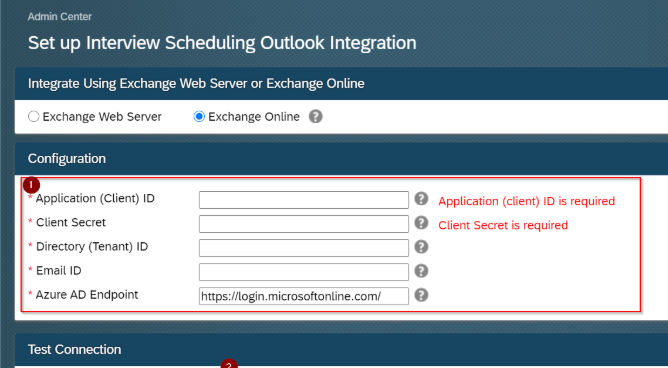The image size is (668, 368).
Task: Open the Admin Center breadcrumb link
Action: pyautogui.click(x=60, y=17)
